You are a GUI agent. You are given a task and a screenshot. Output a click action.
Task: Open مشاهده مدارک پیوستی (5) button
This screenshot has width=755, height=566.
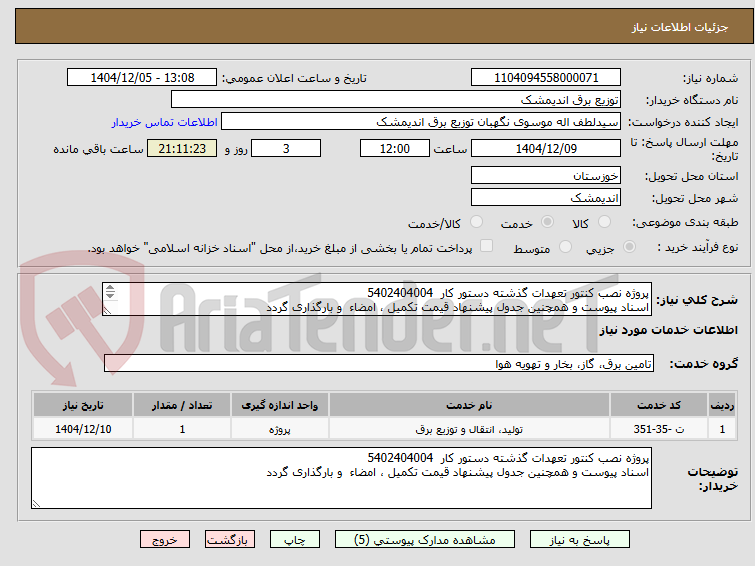(425, 540)
